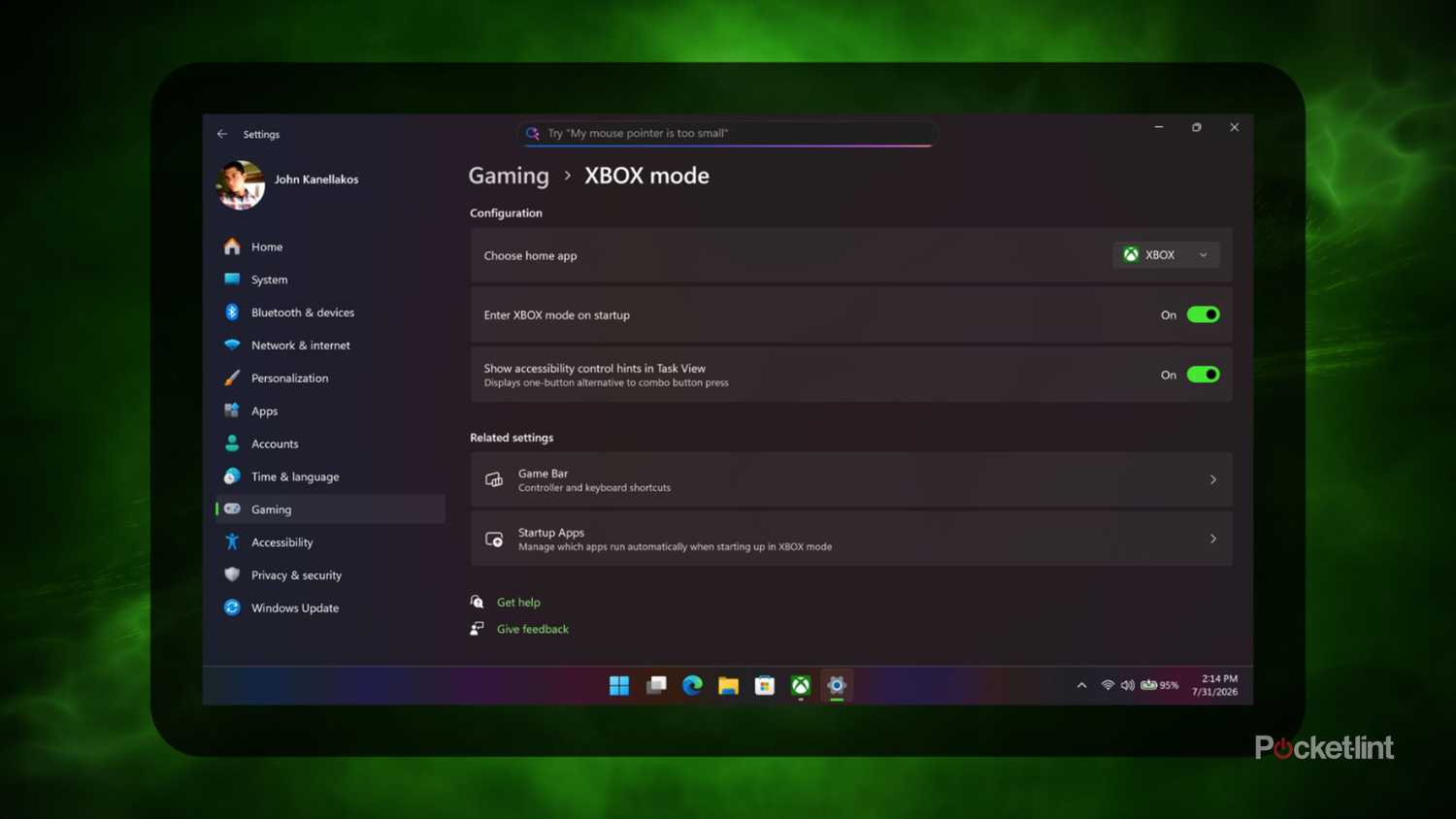Open Task View on the taskbar
The image size is (1456, 819).
coord(656,686)
